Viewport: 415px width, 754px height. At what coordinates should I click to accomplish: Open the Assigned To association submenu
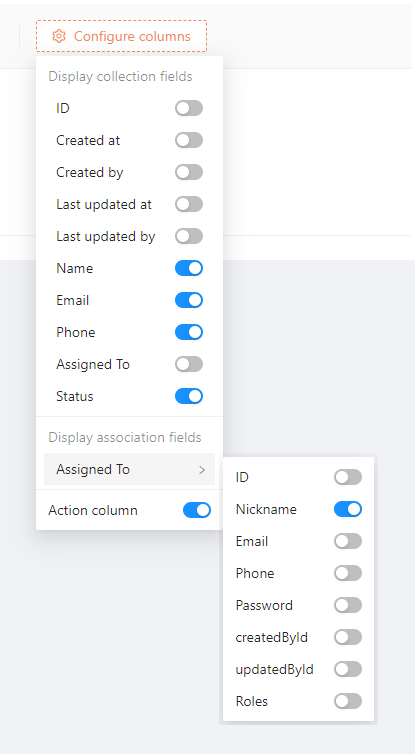pos(129,469)
